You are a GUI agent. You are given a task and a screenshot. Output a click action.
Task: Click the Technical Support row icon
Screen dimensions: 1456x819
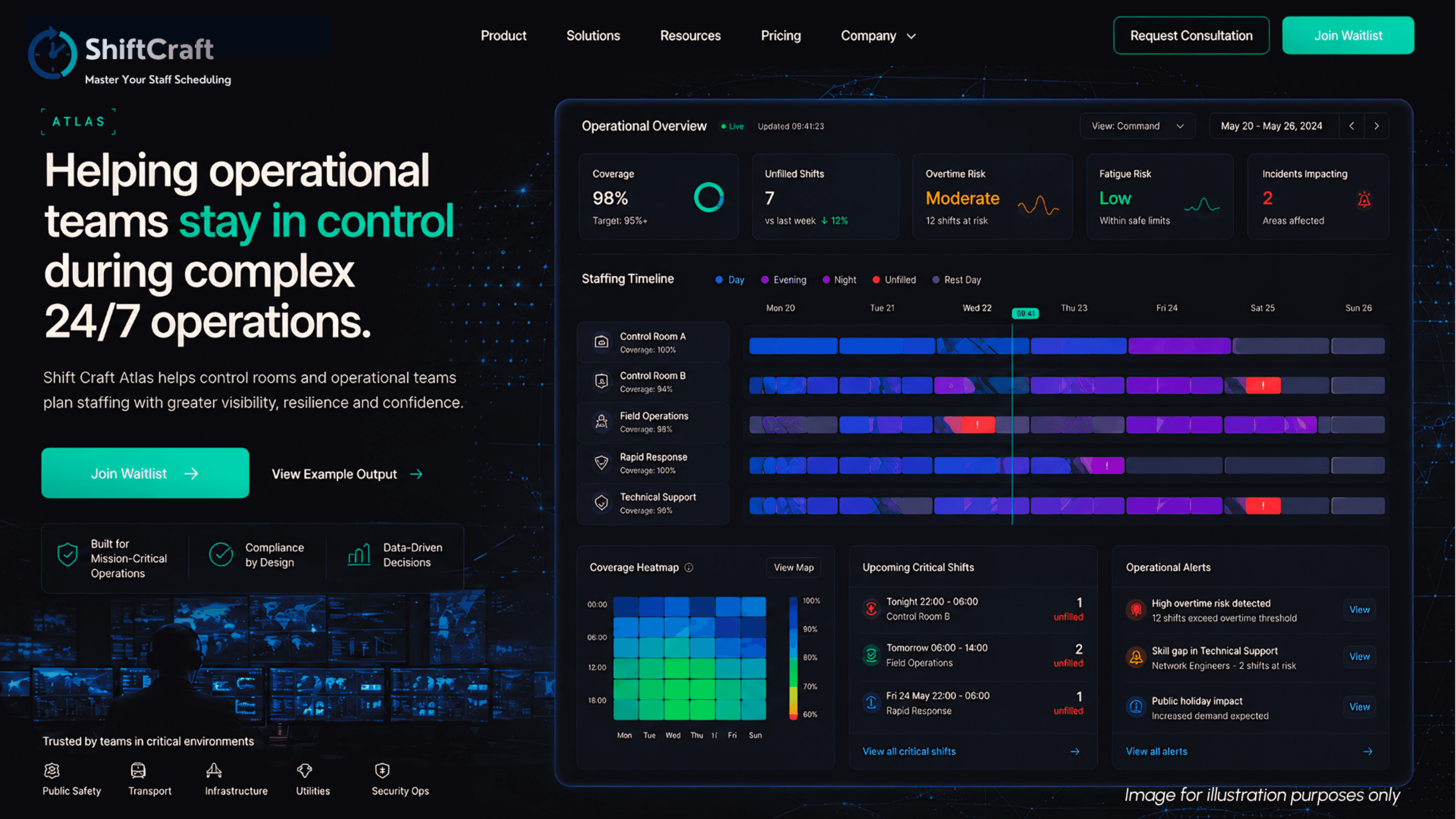[601, 502]
